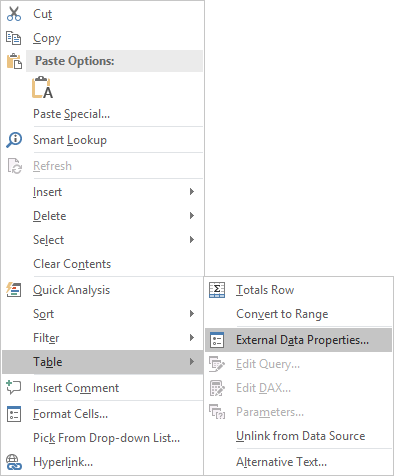Click the Table submenu arrow

[x=192, y=362]
